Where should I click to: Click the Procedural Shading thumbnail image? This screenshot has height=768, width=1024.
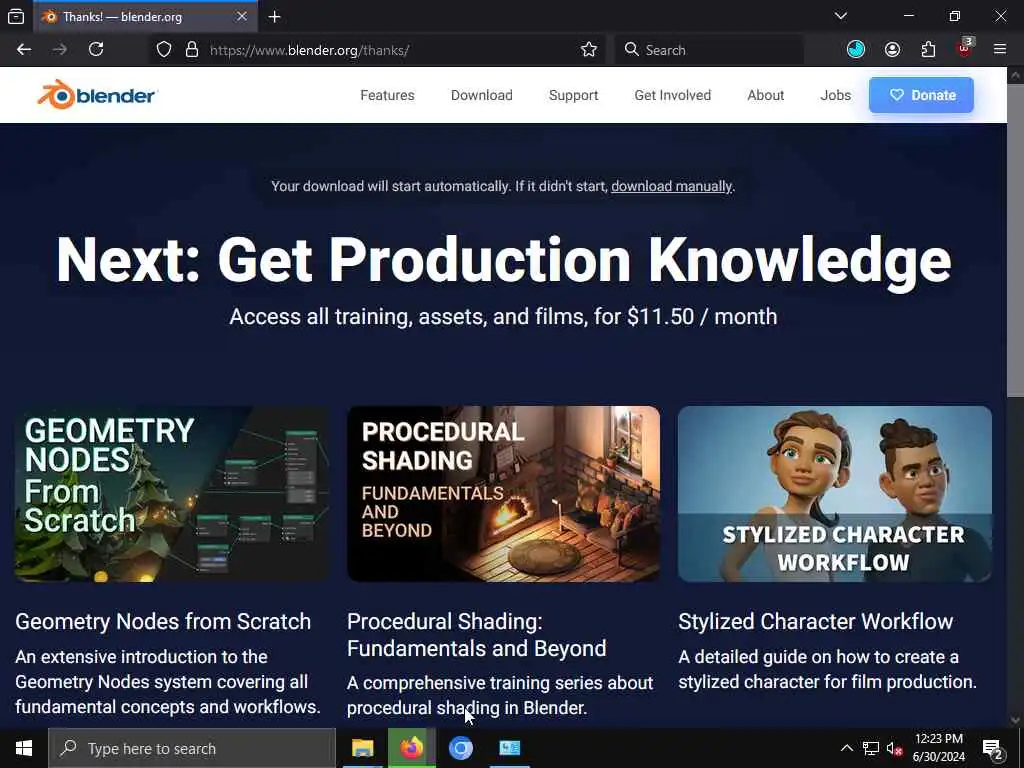504,494
